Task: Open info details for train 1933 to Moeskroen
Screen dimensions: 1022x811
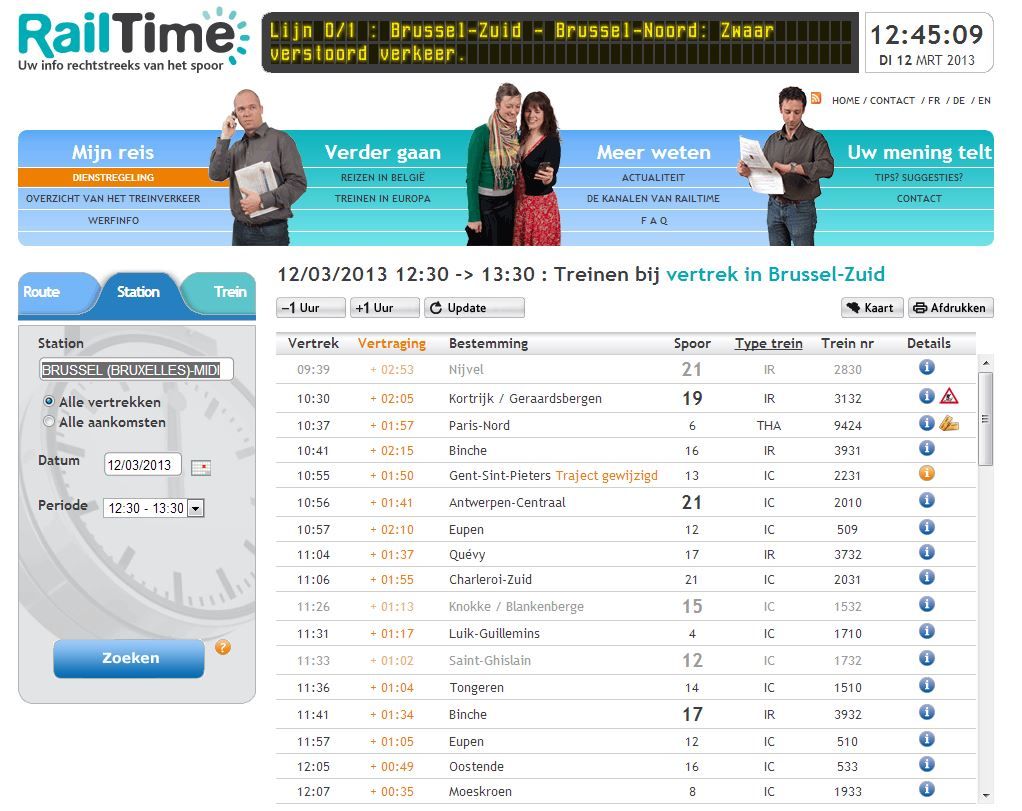Action: [x=926, y=791]
